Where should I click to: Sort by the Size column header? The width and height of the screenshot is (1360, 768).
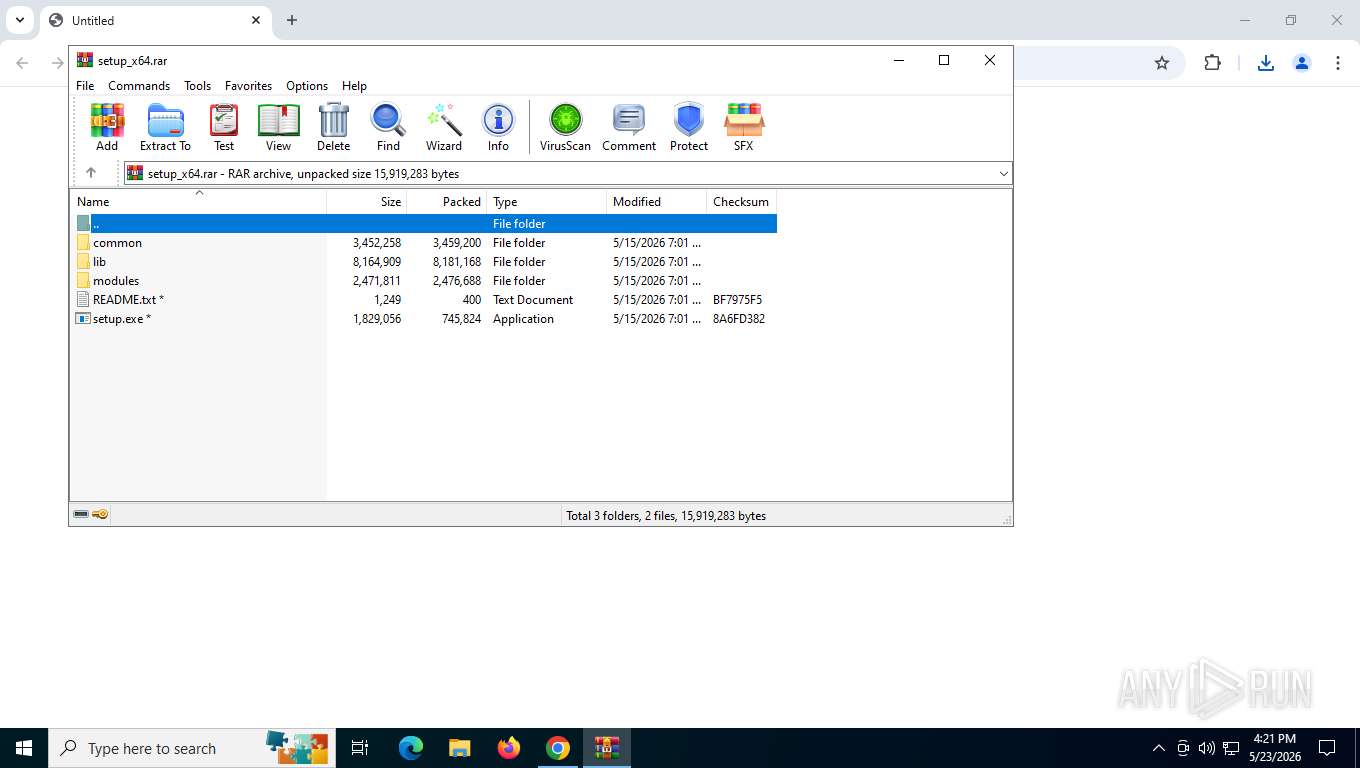click(x=366, y=202)
